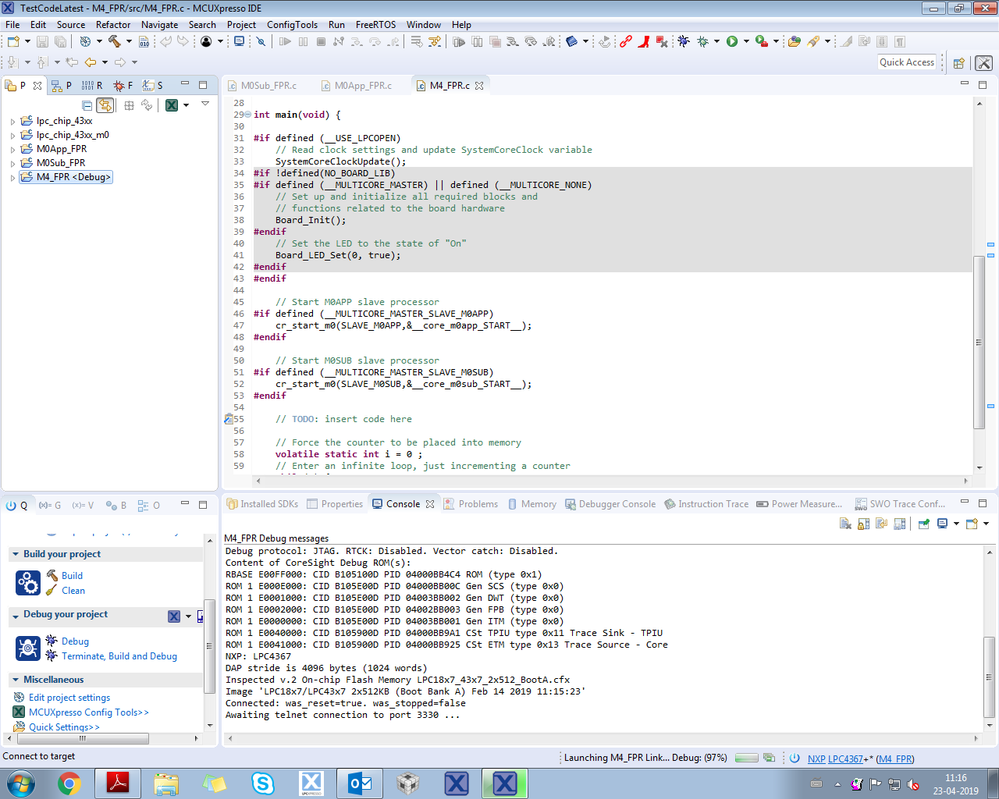Expand the lpc_chip_43xx project node
The height and width of the screenshot is (799, 999).
pos(13,121)
